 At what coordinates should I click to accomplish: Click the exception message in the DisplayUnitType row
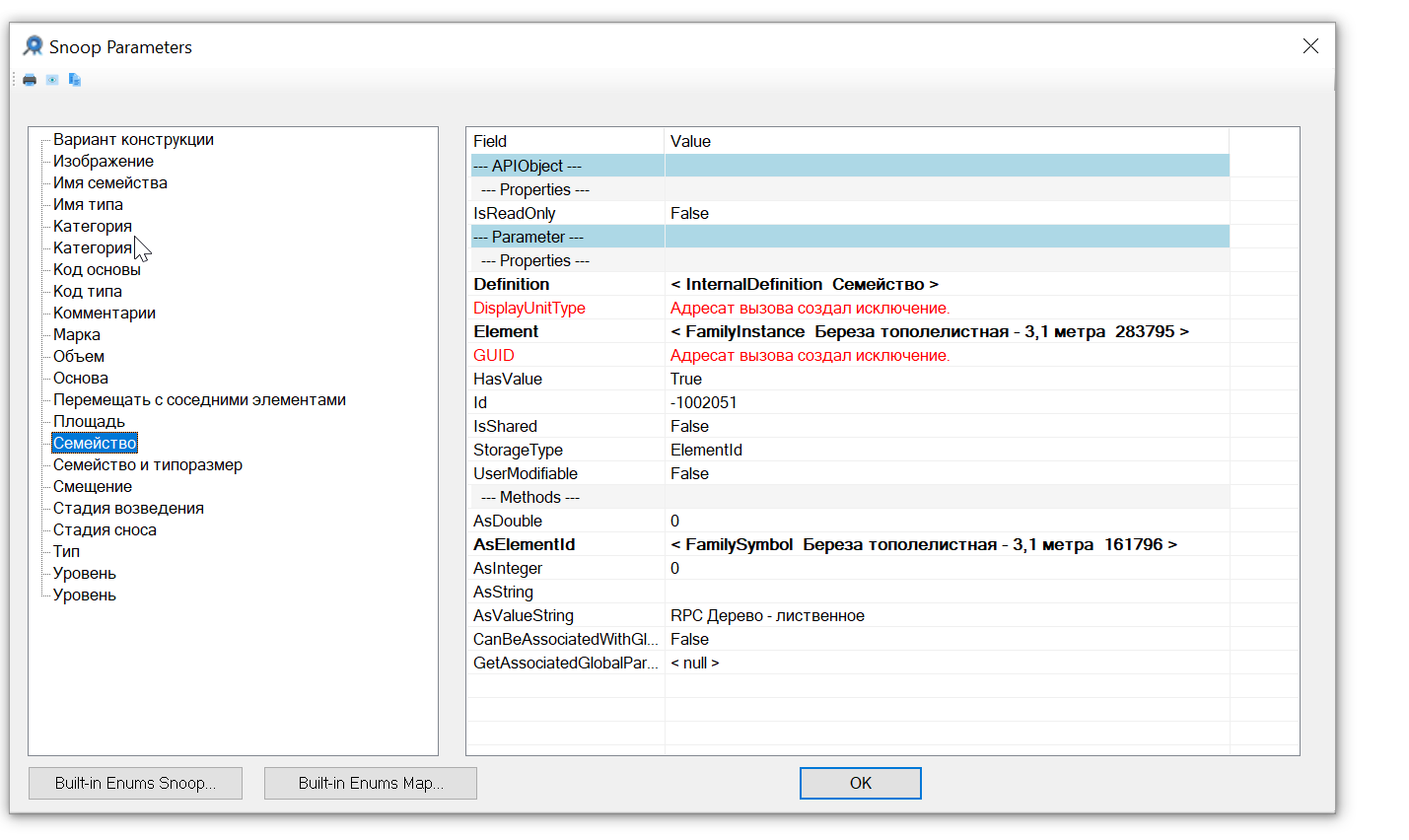pyautogui.click(x=810, y=308)
